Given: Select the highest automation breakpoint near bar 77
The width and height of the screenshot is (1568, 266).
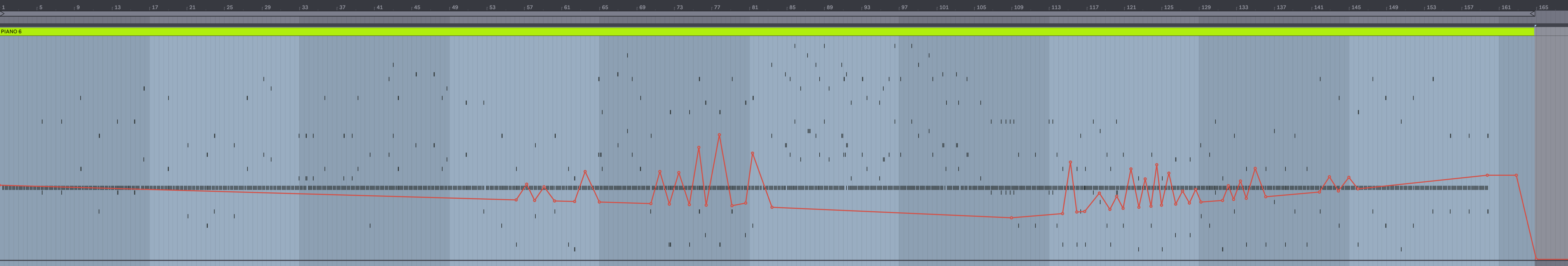Looking at the screenshot, I should pos(719,135).
